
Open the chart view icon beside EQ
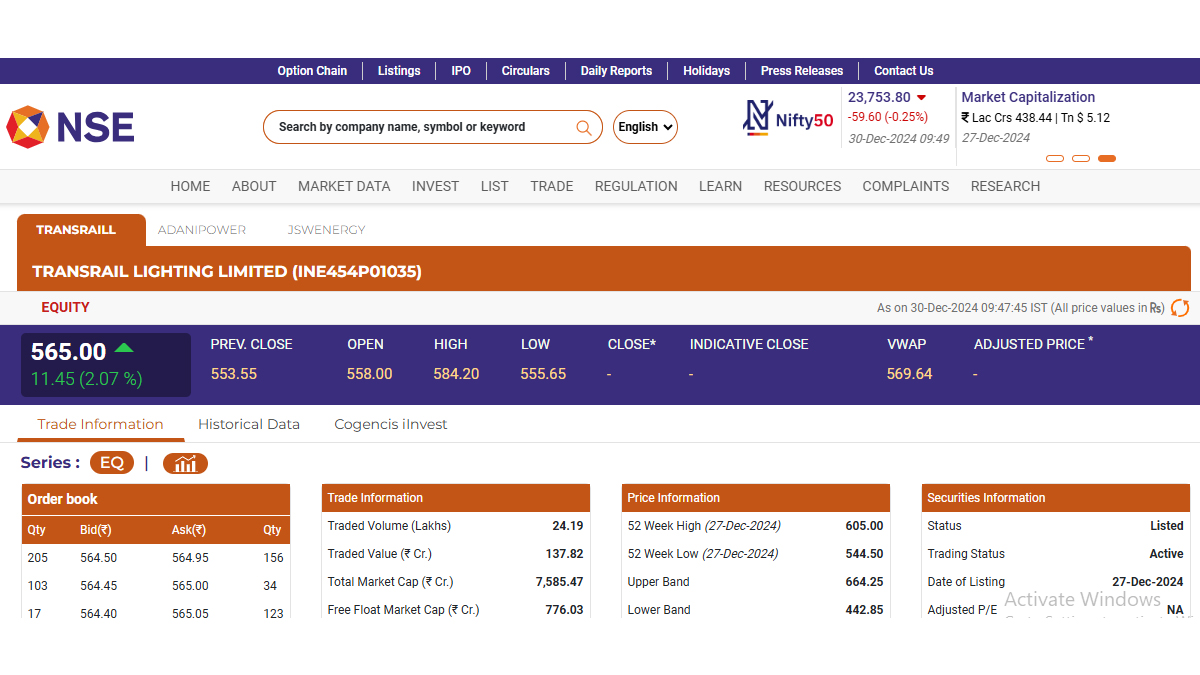coord(185,463)
